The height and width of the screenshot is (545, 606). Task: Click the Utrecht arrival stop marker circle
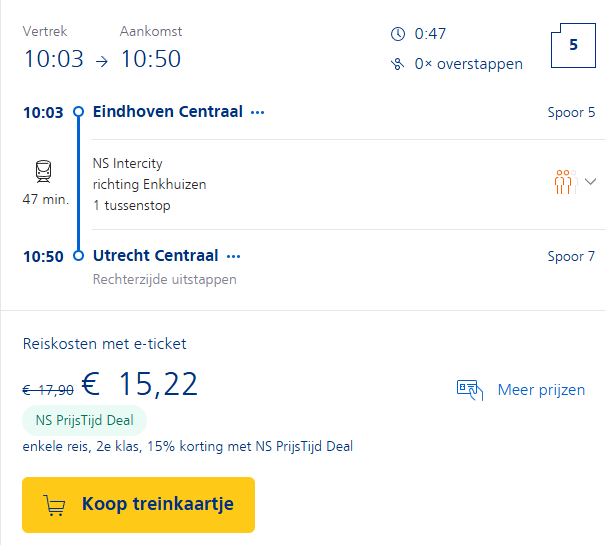tap(78, 255)
